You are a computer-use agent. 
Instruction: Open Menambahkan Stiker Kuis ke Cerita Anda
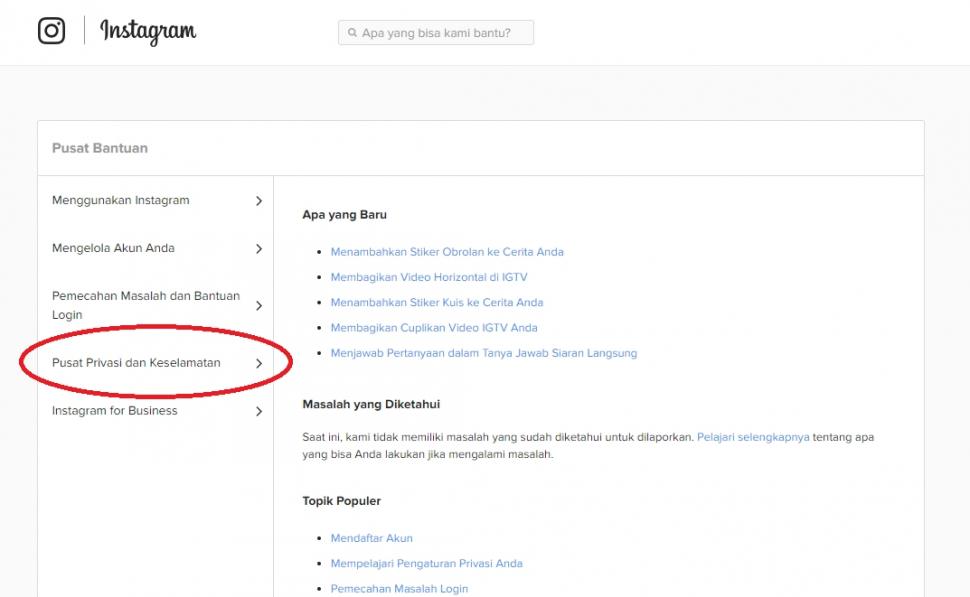[x=437, y=302]
